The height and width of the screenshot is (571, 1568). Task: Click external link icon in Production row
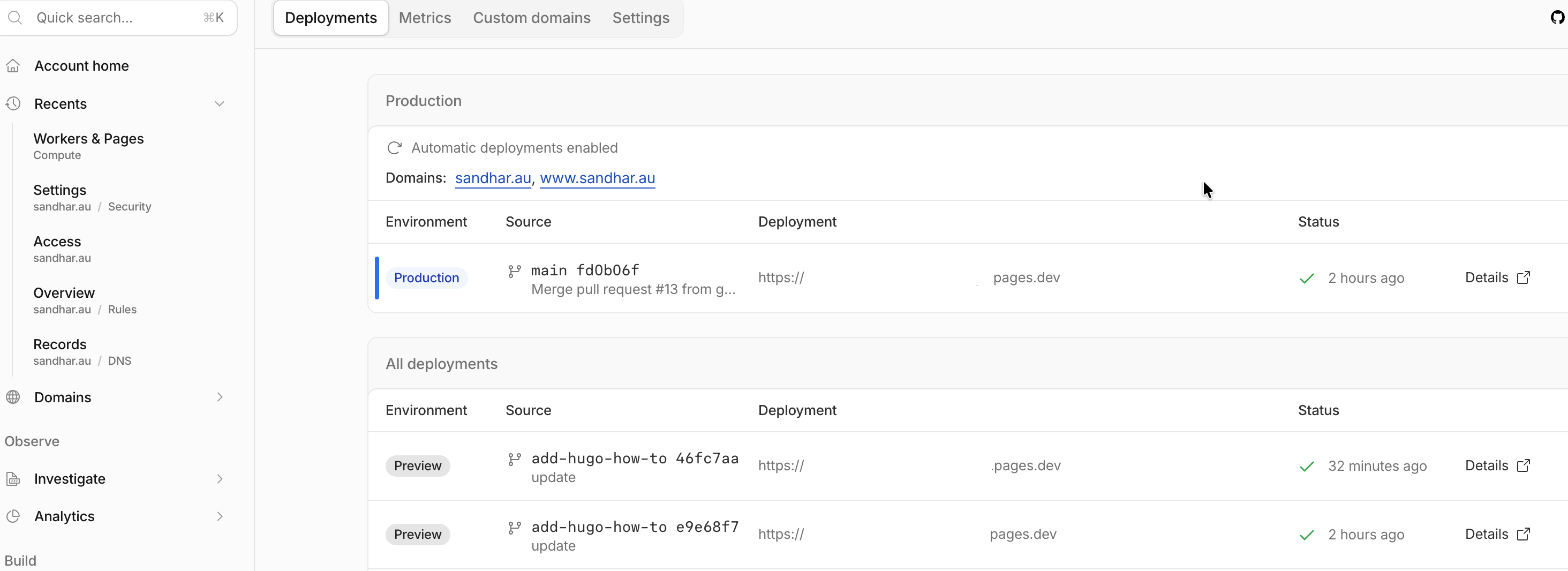point(1524,277)
